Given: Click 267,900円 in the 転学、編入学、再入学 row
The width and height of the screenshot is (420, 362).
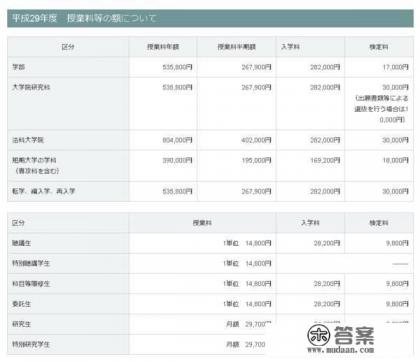Looking at the screenshot, I should 256,191.
